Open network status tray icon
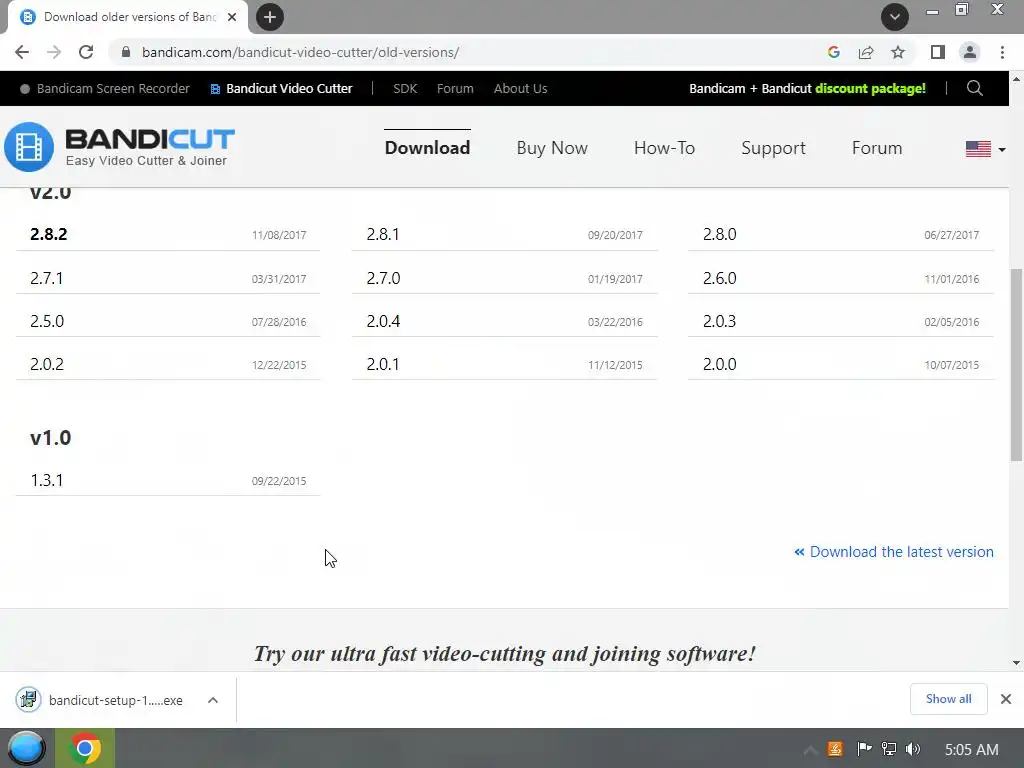The height and width of the screenshot is (768, 1024). coord(889,749)
